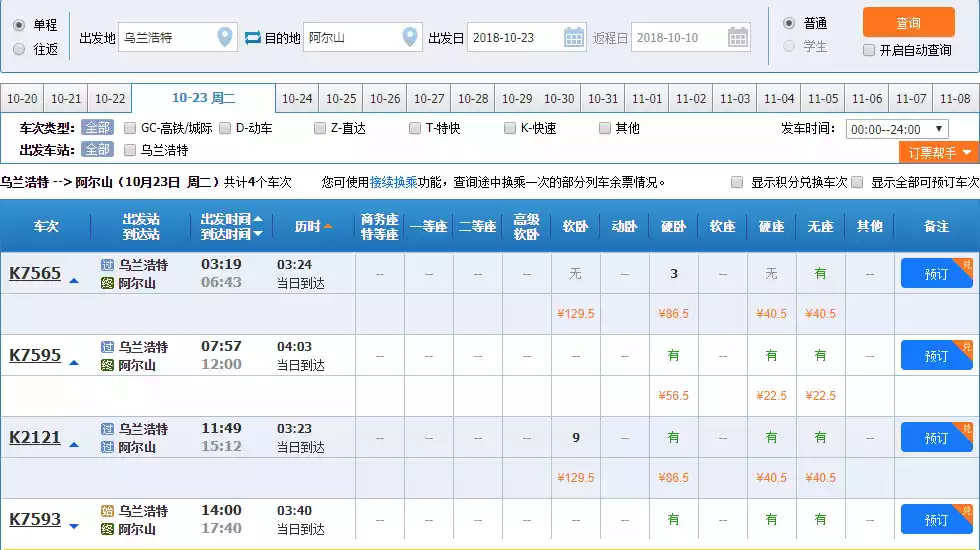This screenshot has width=980, height=550.
Task: Click the destination station location pin icon
Action: pyautogui.click(x=410, y=38)
